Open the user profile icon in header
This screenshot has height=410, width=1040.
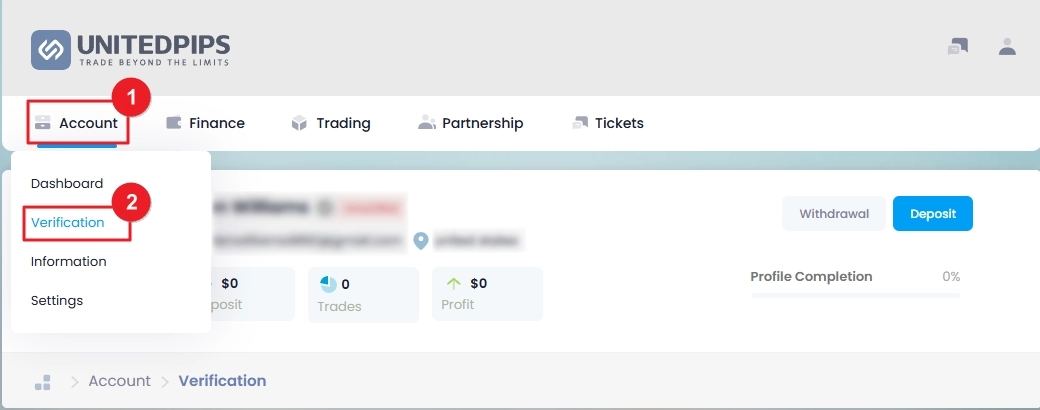click(x=1008, y=46)
